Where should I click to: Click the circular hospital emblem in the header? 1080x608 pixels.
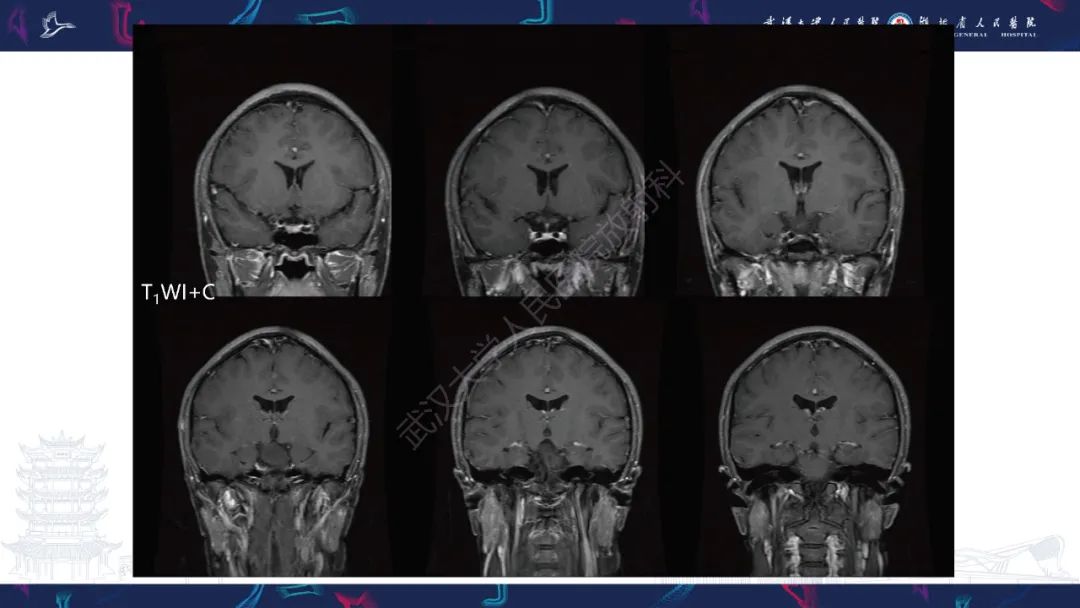click(897, 22)
